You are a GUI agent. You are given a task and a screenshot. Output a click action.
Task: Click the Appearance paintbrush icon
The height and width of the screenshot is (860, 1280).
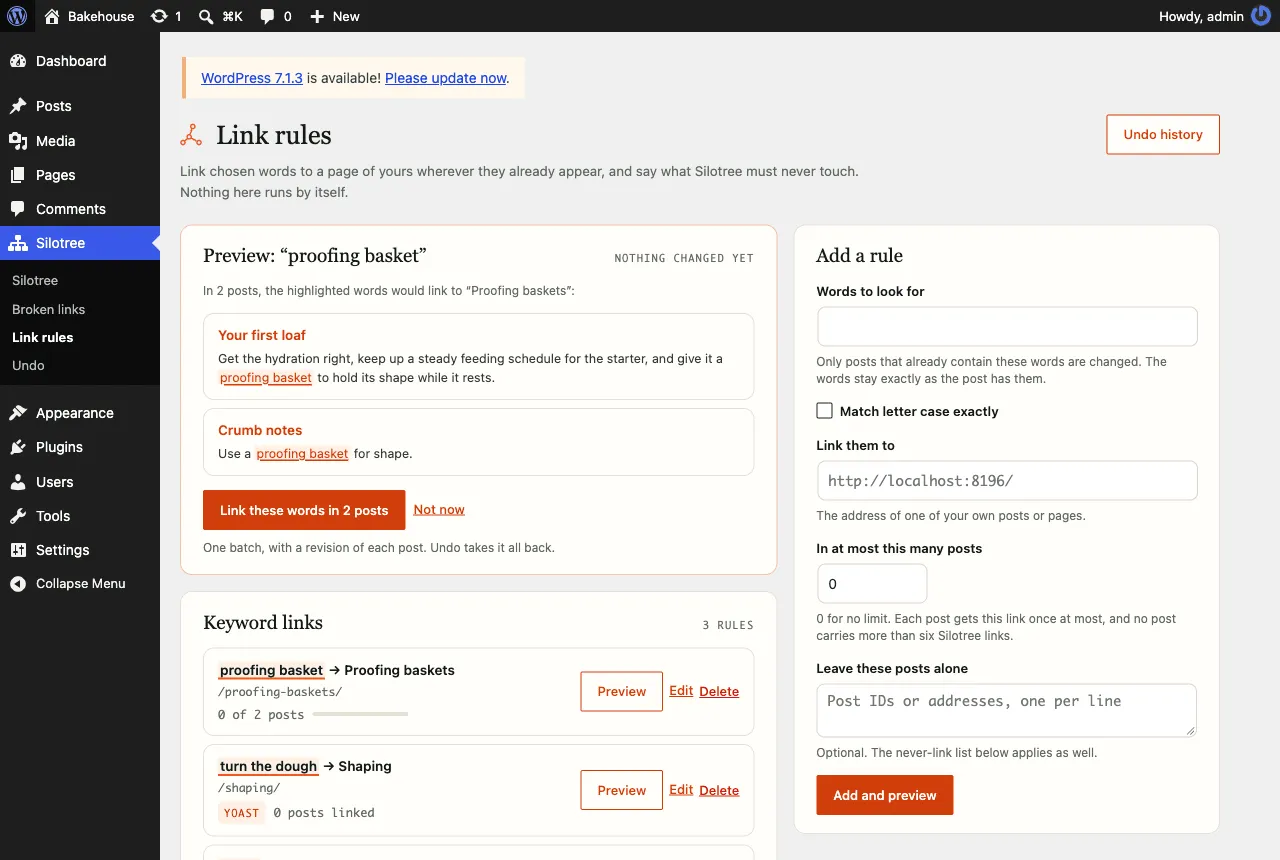point(18,413)
